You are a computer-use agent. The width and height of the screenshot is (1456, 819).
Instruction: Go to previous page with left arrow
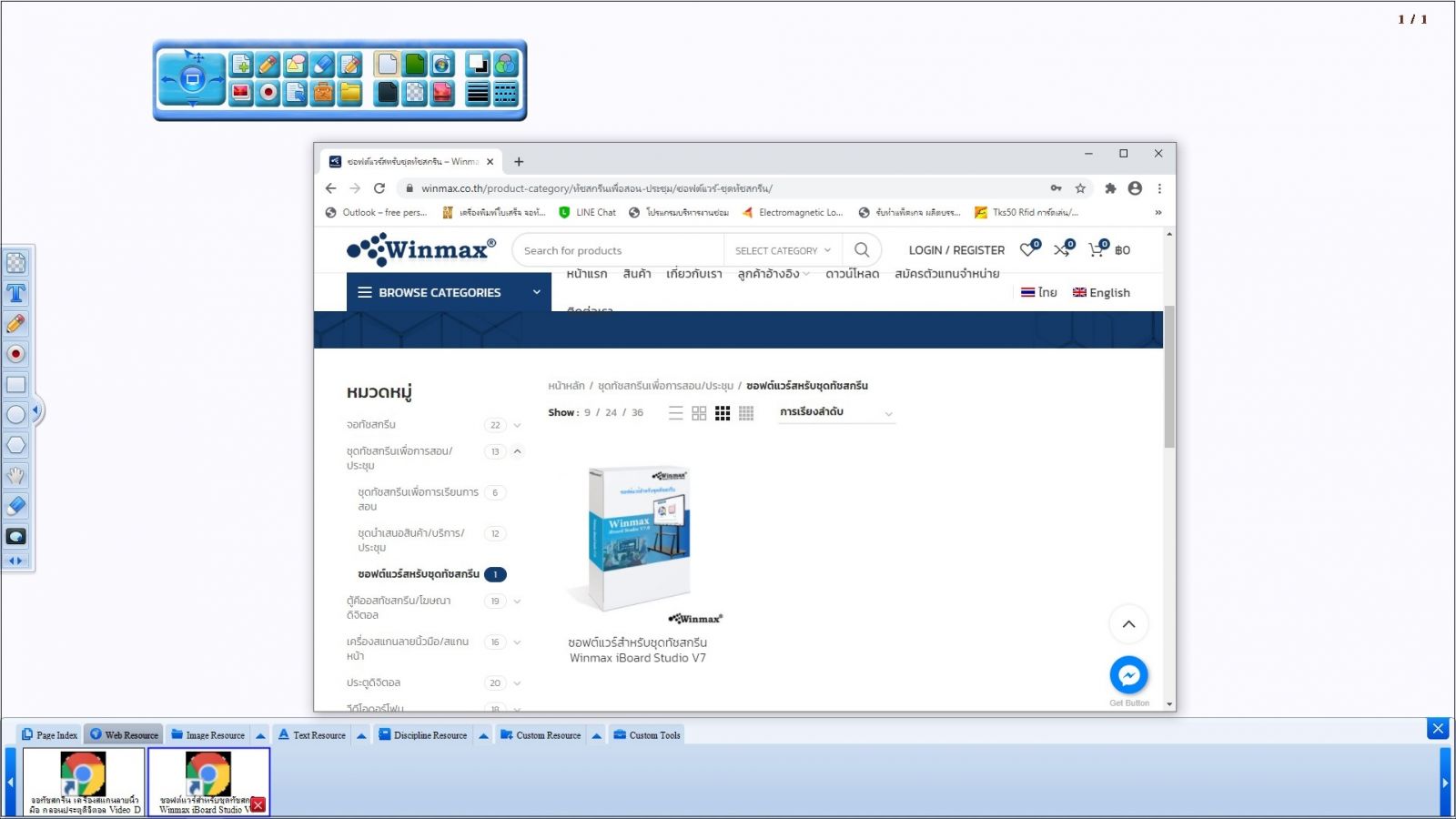pos(167,79)
